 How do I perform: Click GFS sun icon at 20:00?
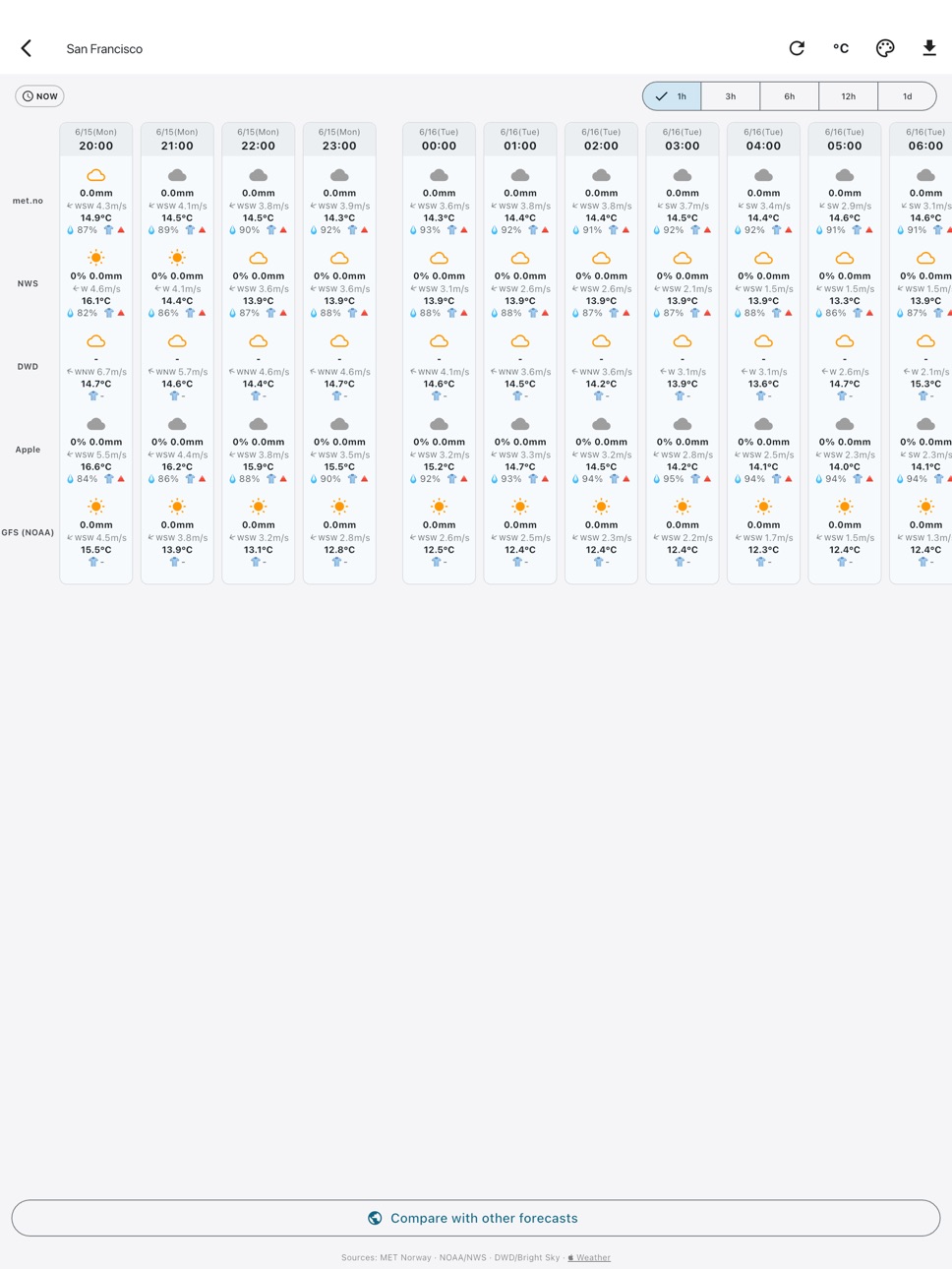(x=96, y=507)
